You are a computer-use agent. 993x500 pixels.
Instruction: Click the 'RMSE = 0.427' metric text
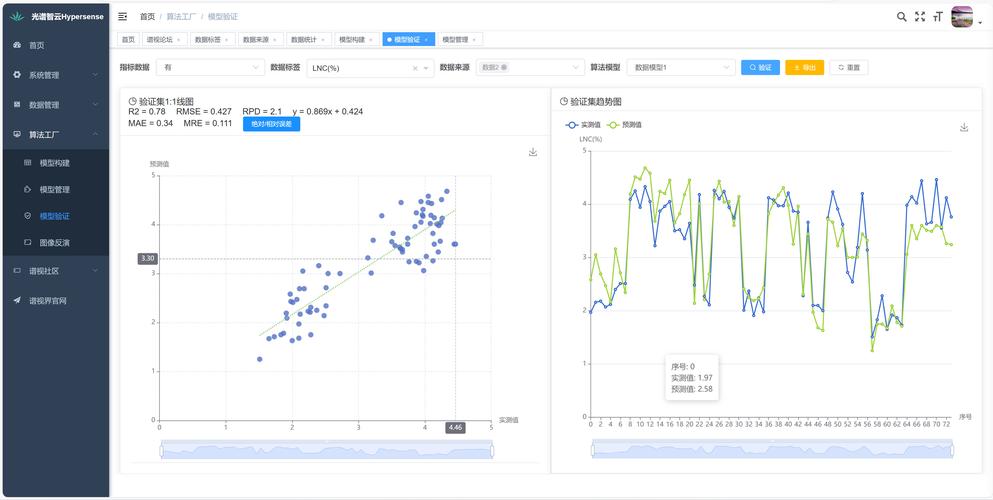pyautogui.click(x=204, y=111)
